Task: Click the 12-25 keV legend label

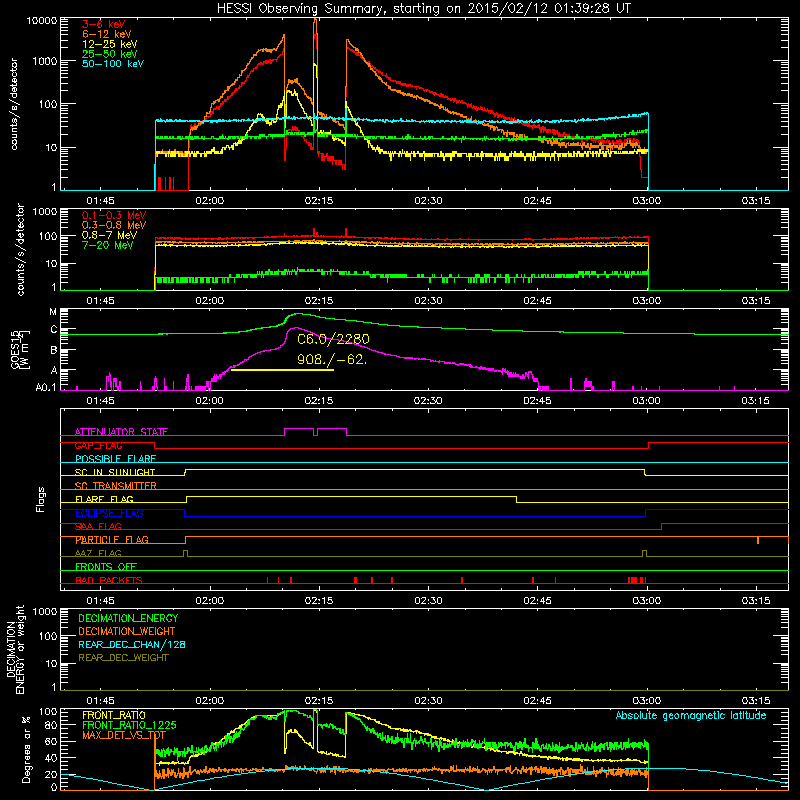Action: tap(110, 44)
